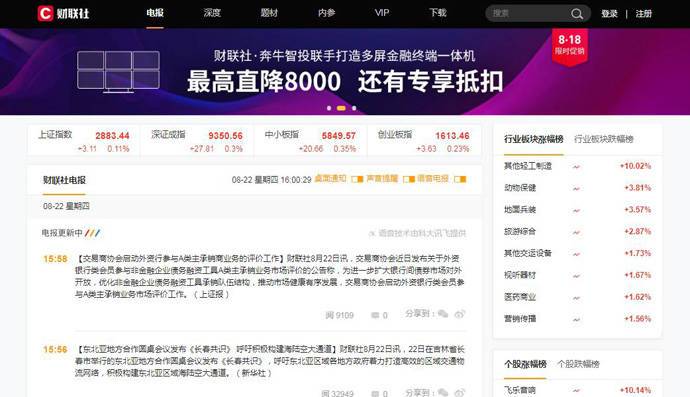Click comment icon on the 15:58 telegraph
The image size is (690, 397).
pyautogui.click(x=375, y=315)
